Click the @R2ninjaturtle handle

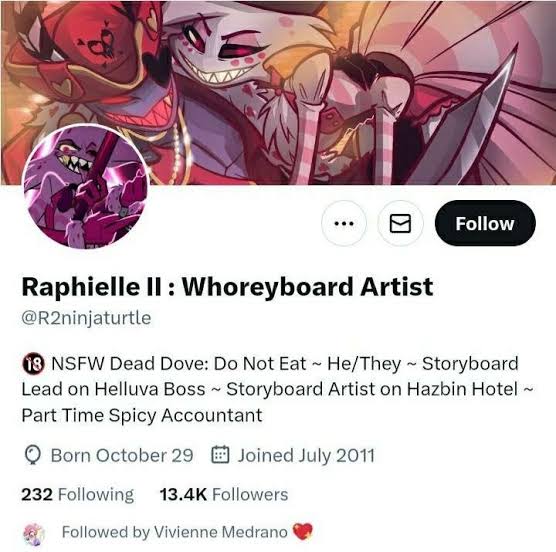tap(87, 318)
